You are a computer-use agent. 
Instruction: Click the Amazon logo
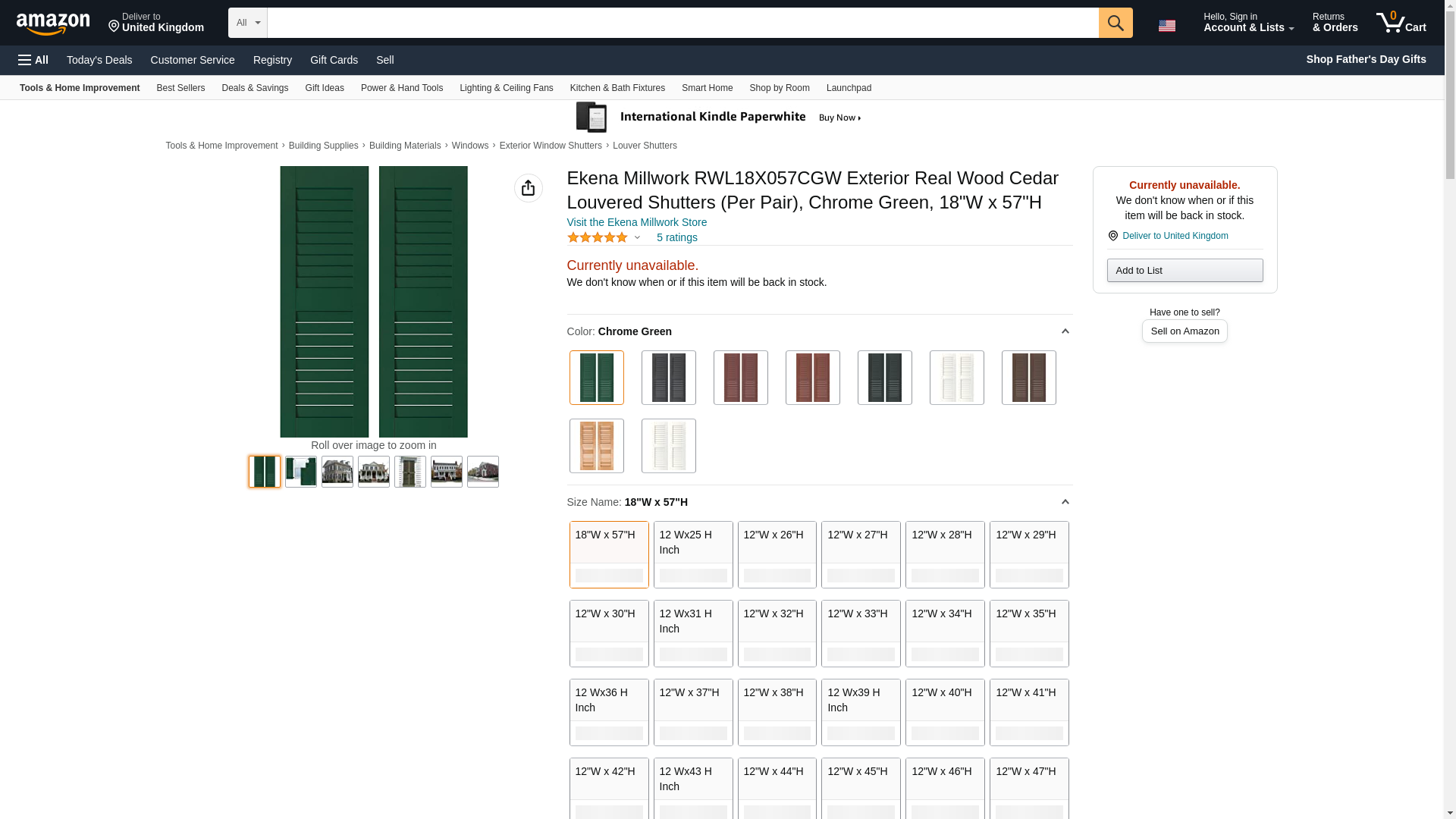pos(53,24)
